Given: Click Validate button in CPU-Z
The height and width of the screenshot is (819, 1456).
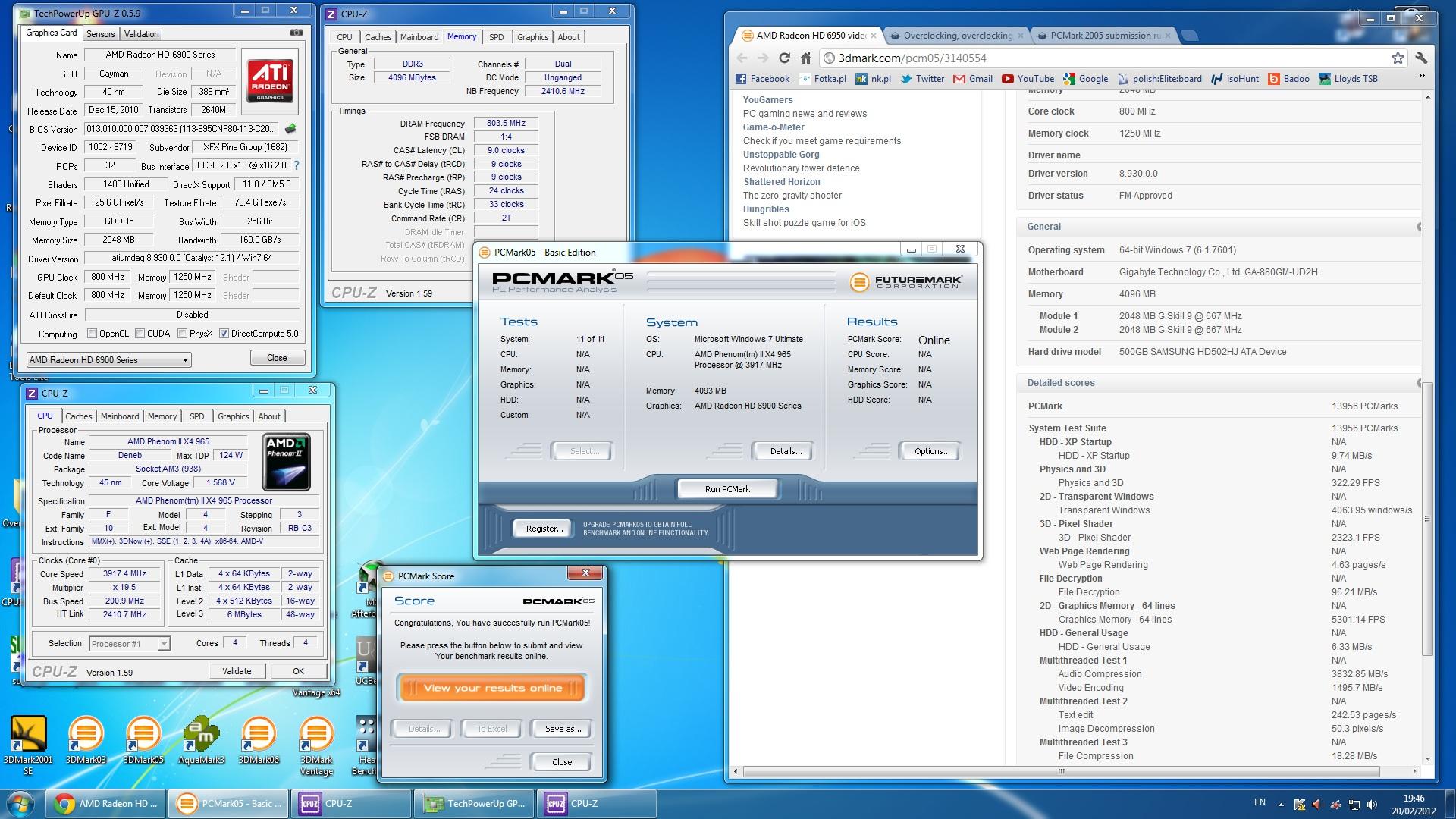Looking at the screenshot, I should coord(237,671).
